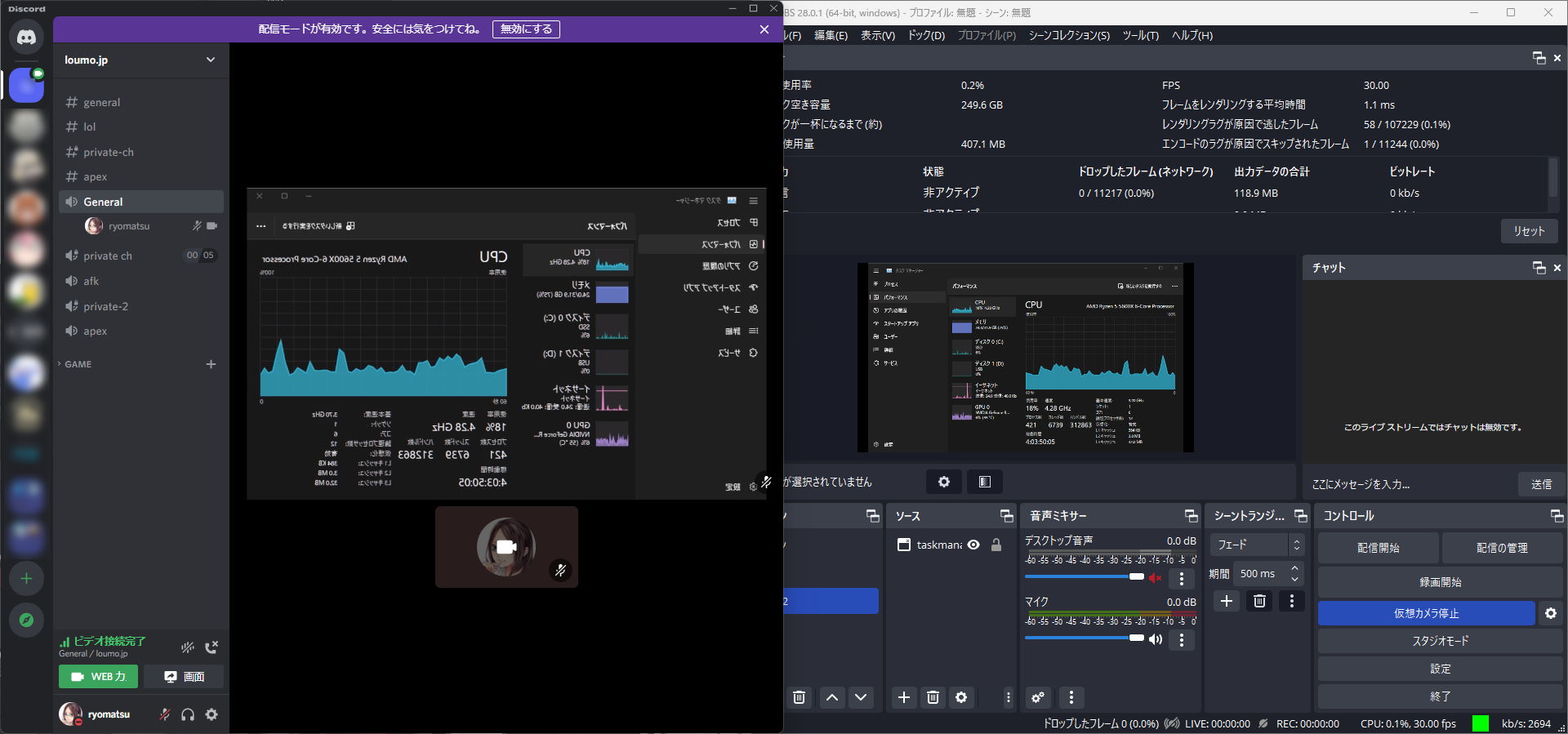Unmute デスクトップ音声 speaker icon
Viewport: 1568px width, 734px height.
click(x=1156, y=578)
